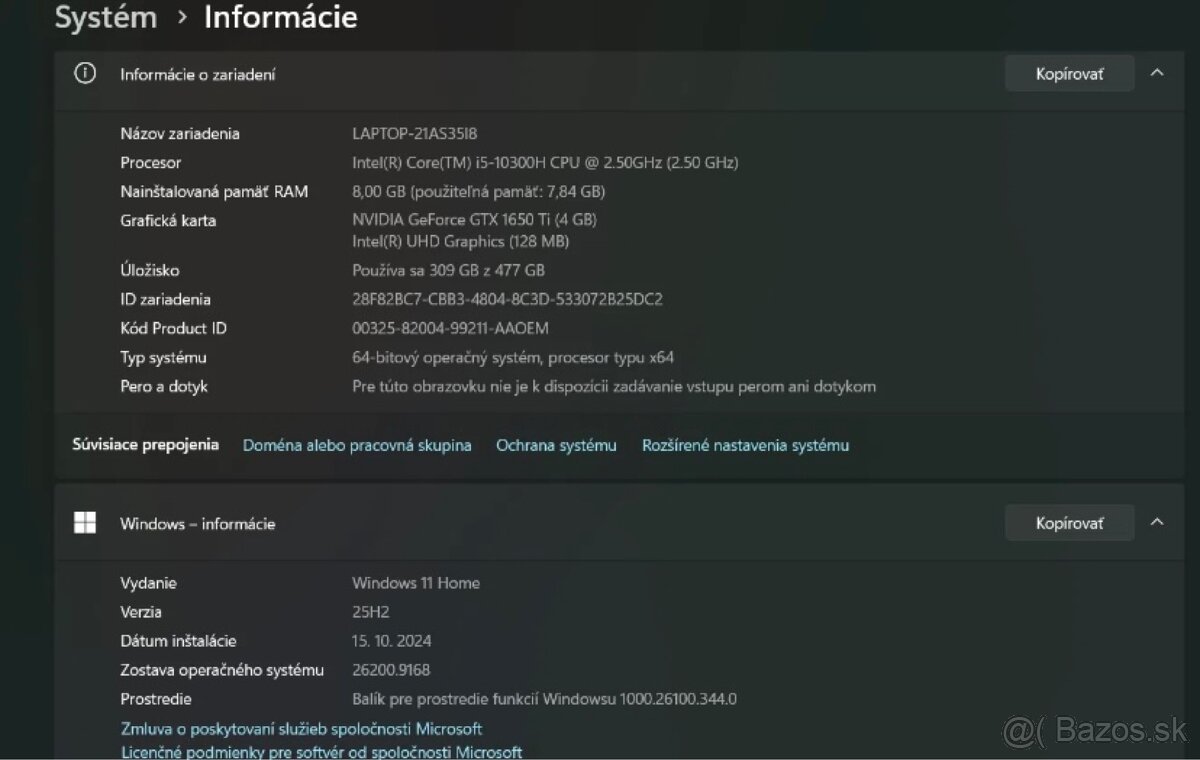Click the Názov zariadenia label
1200x760 pixels.
pos(180,133)
